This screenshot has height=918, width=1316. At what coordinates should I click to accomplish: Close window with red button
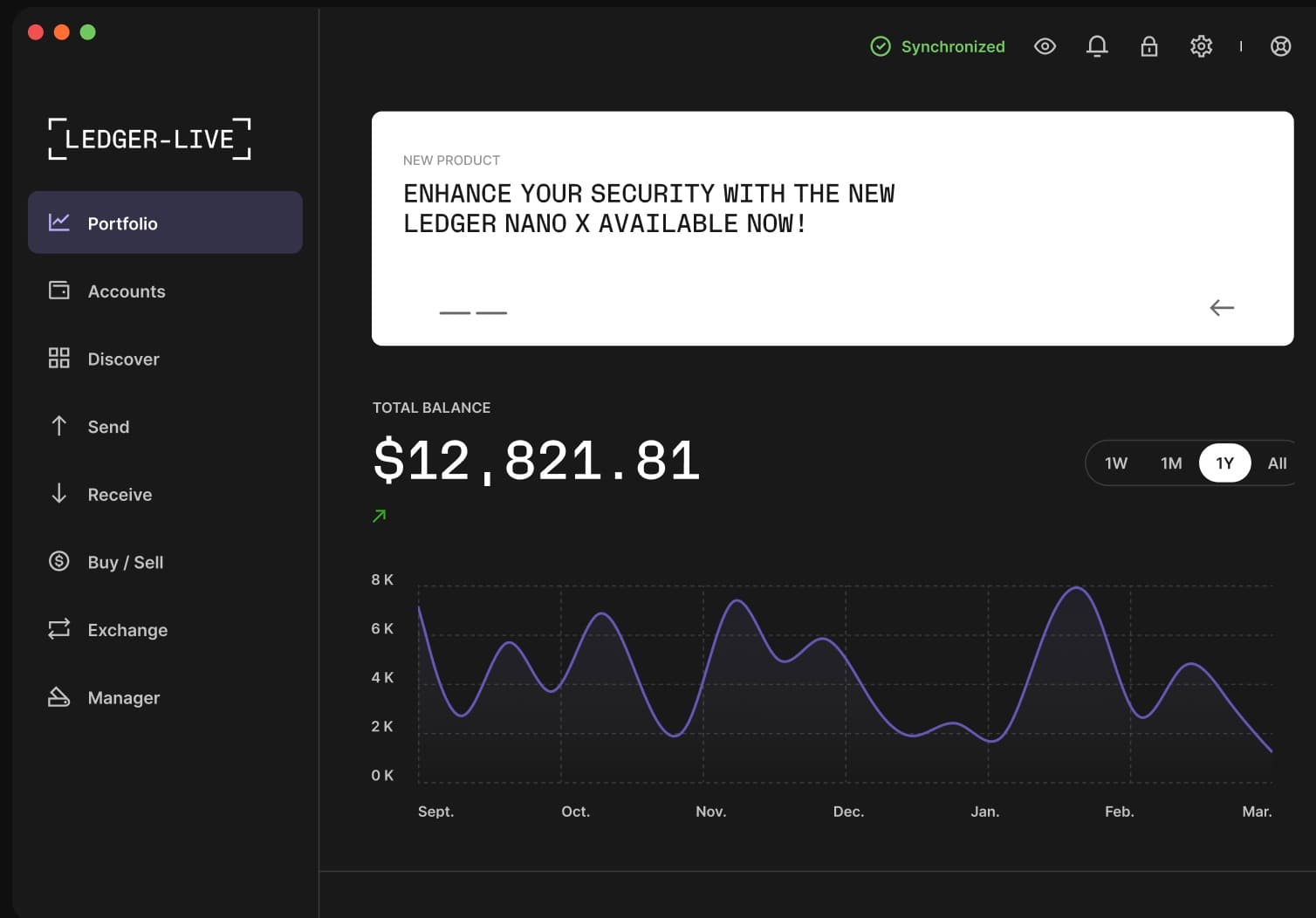click(36, 32)
